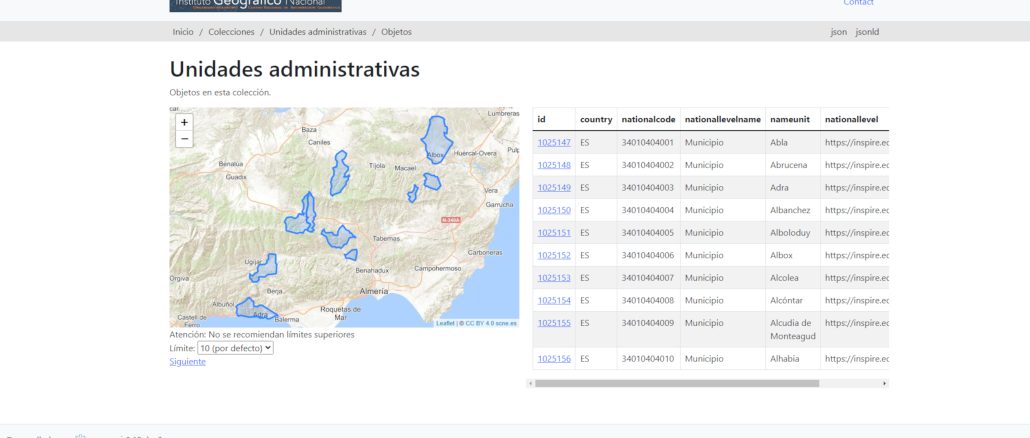Open record 1025149 for Adra

point(554,188)
